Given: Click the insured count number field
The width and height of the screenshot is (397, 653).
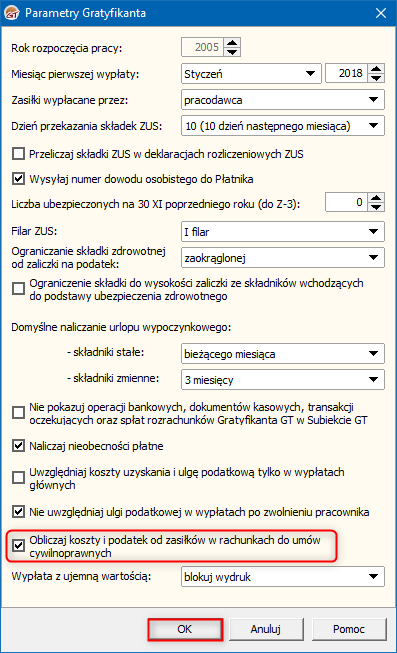Looking at the screenshot, I should (x=347, y=202).
